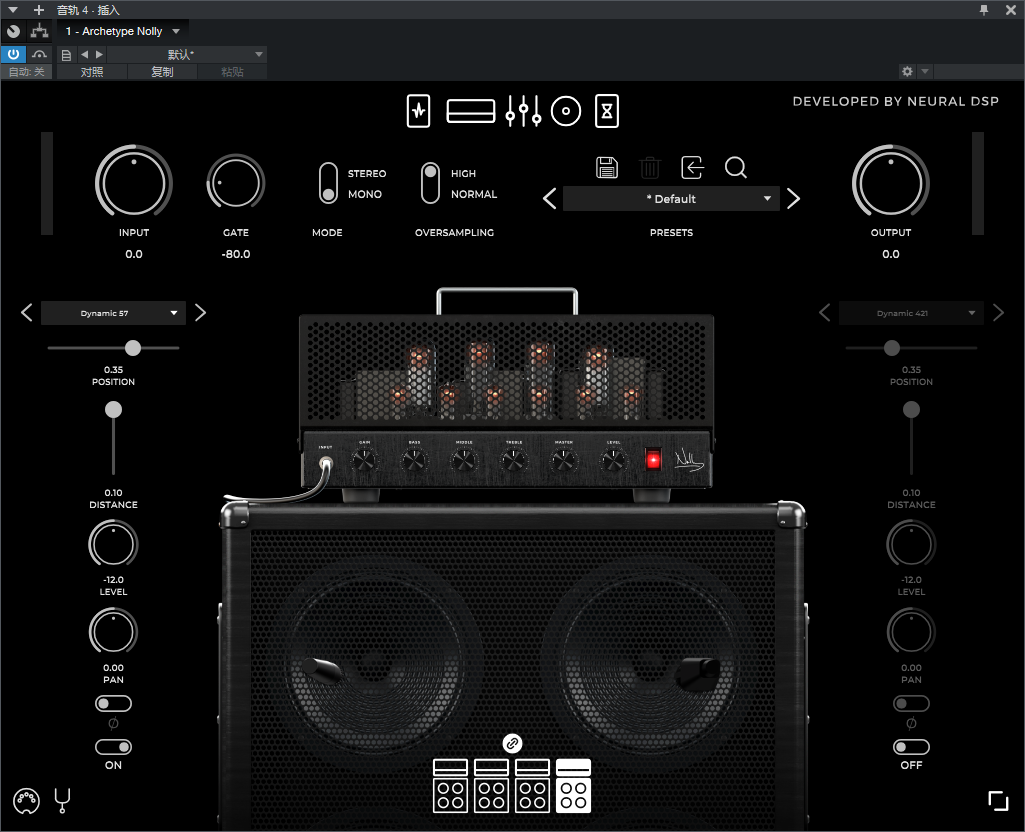Viewport: 1025px width, 832px height.
Task: Flip the red amp power switch
Action: [653, 459]
